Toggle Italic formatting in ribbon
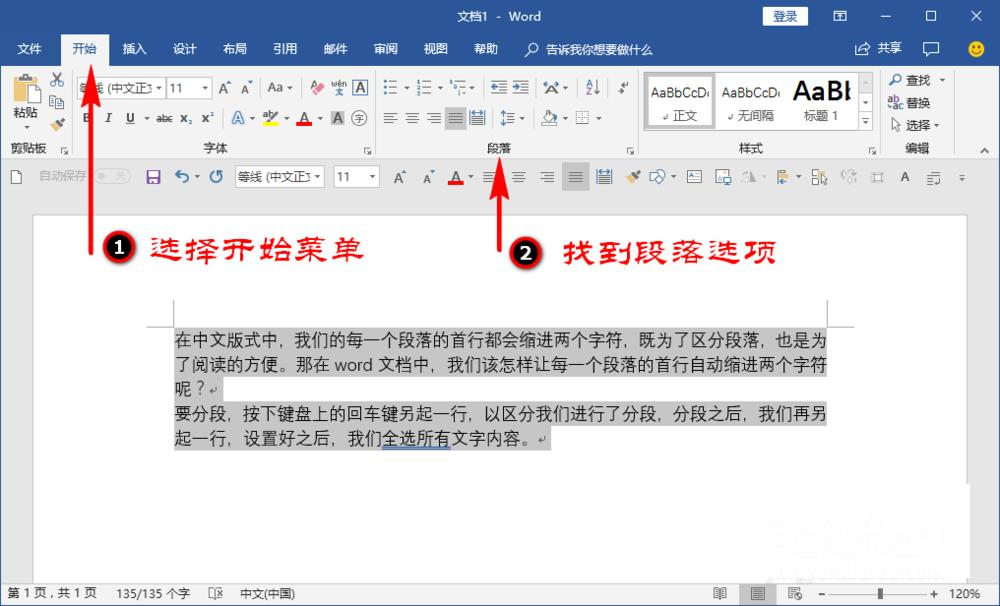The image size is (1000, 606). coord(108,118)
